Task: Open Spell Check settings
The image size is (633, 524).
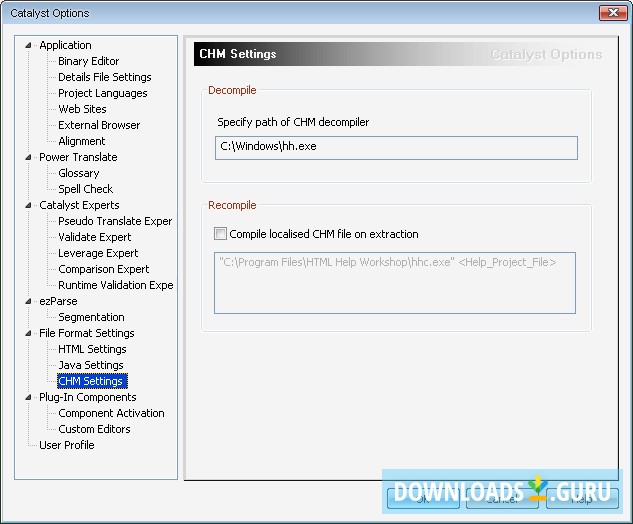Action: [86, 189]
